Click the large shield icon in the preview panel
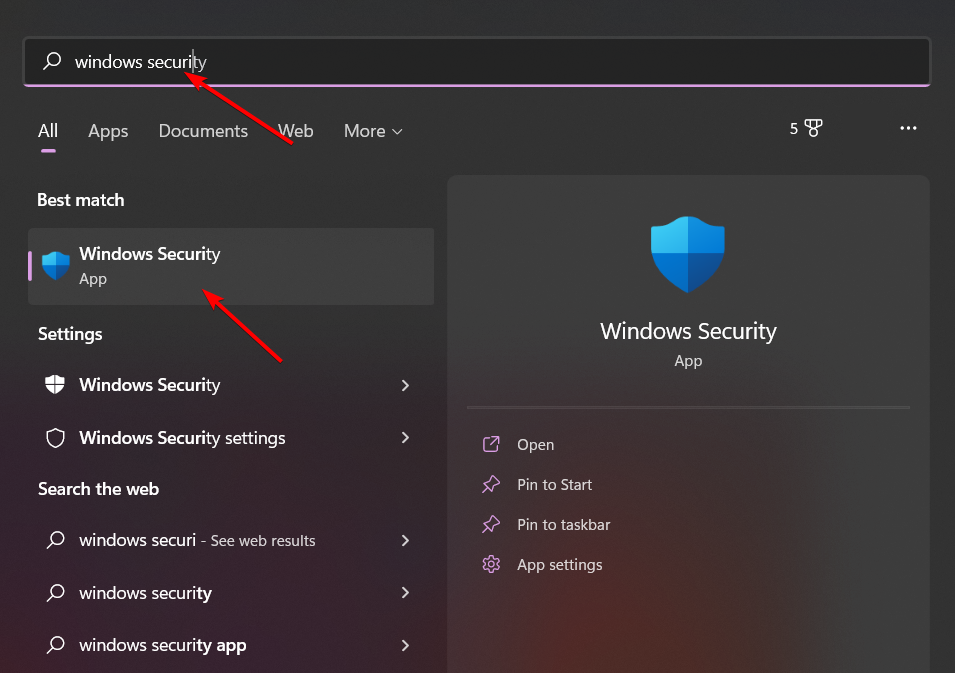 click(x=688, y=254)
